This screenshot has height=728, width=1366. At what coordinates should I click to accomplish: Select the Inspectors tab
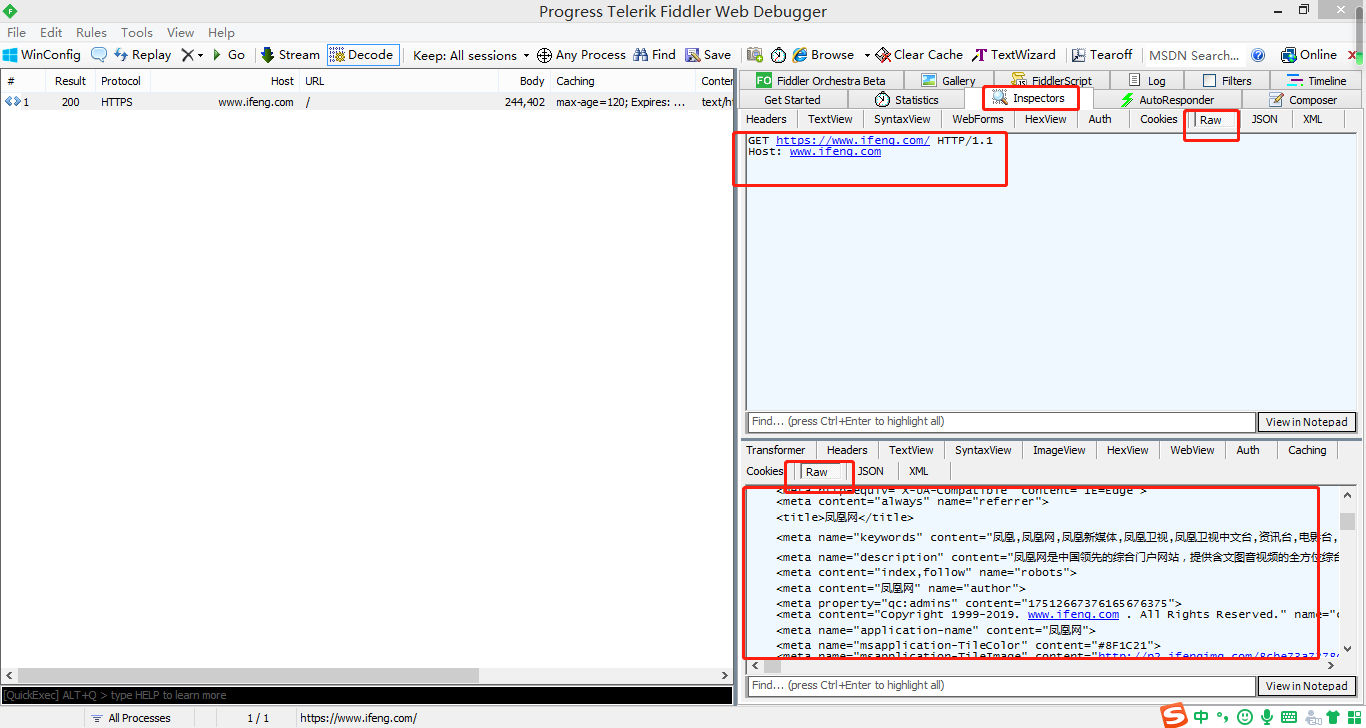[1029, 98]
